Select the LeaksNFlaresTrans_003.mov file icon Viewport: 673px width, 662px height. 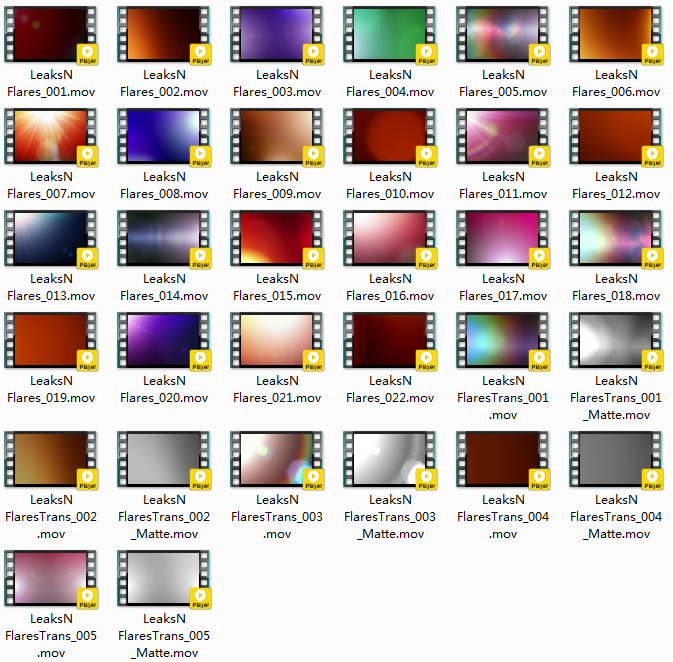(x=276, y=459)
